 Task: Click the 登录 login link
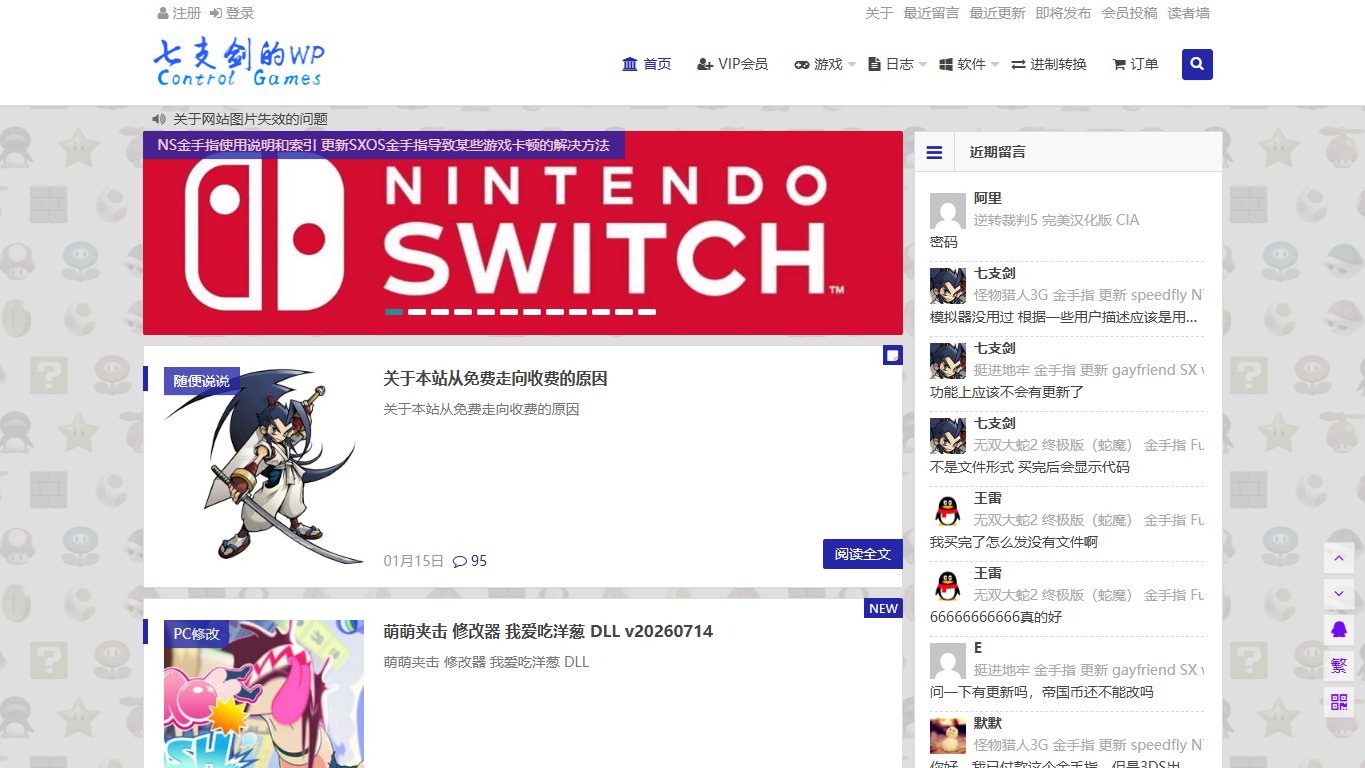tap(232, 13)
